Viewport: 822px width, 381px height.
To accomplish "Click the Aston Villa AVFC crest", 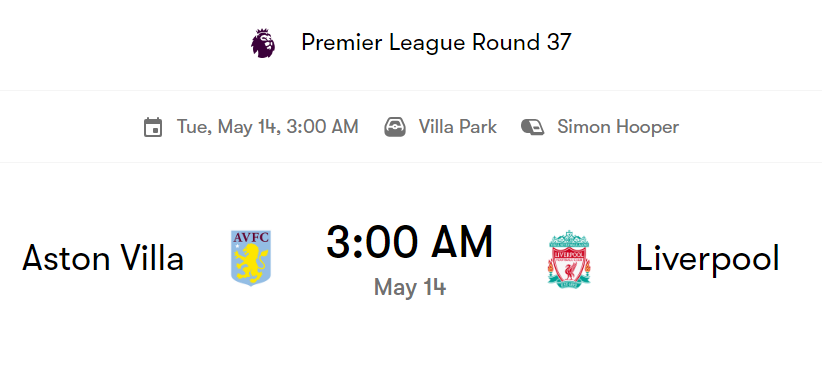I will pos(251,258).
